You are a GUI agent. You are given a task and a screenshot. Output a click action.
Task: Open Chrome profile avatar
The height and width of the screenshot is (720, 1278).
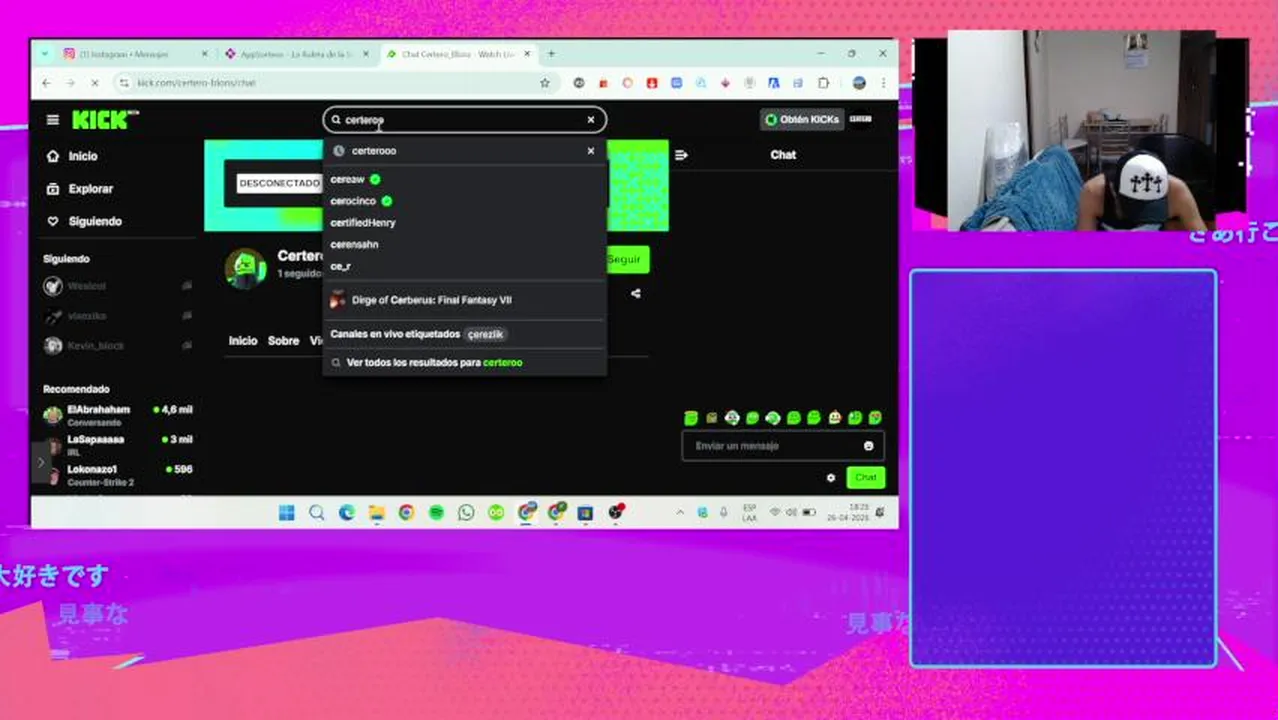point(859,83)
